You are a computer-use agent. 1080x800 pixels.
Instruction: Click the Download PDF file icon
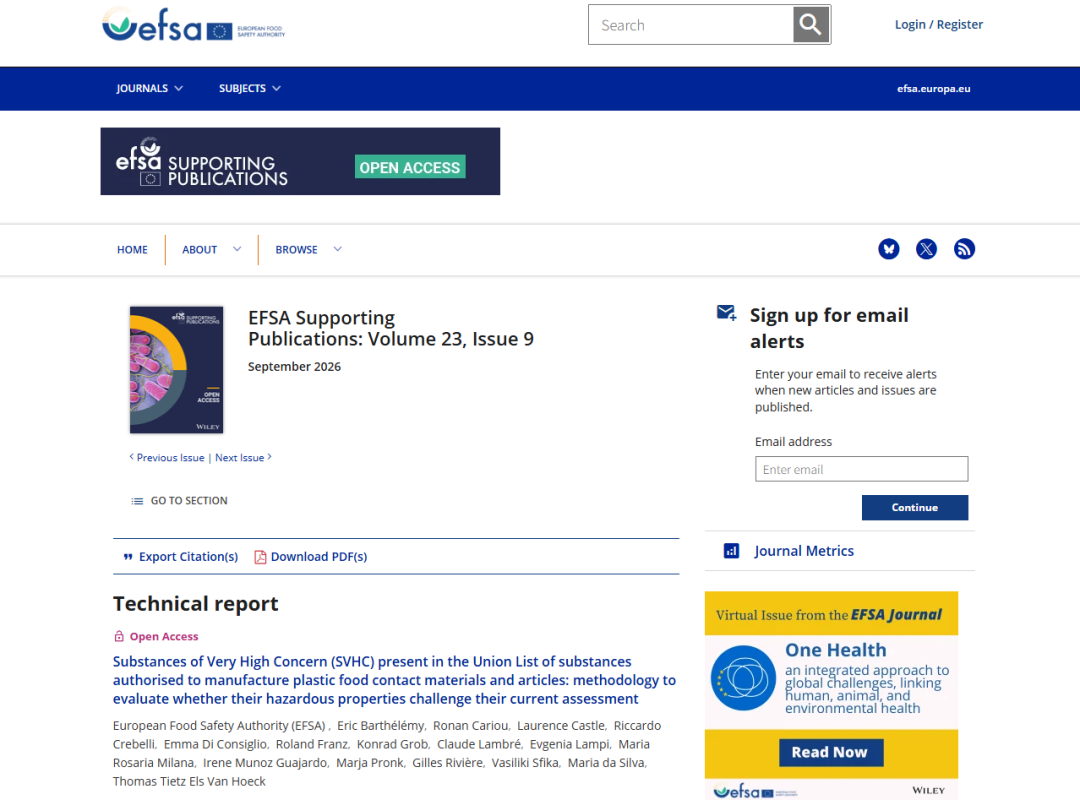pos(260,557)
